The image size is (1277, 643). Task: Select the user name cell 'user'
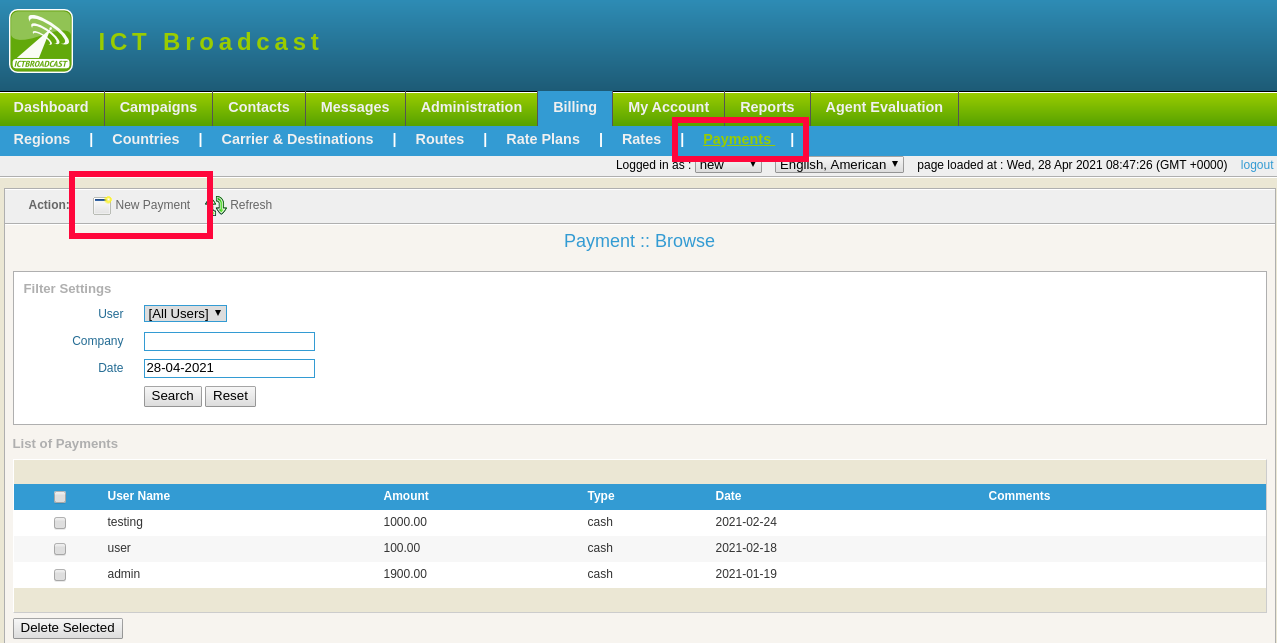tap(119, 548)
